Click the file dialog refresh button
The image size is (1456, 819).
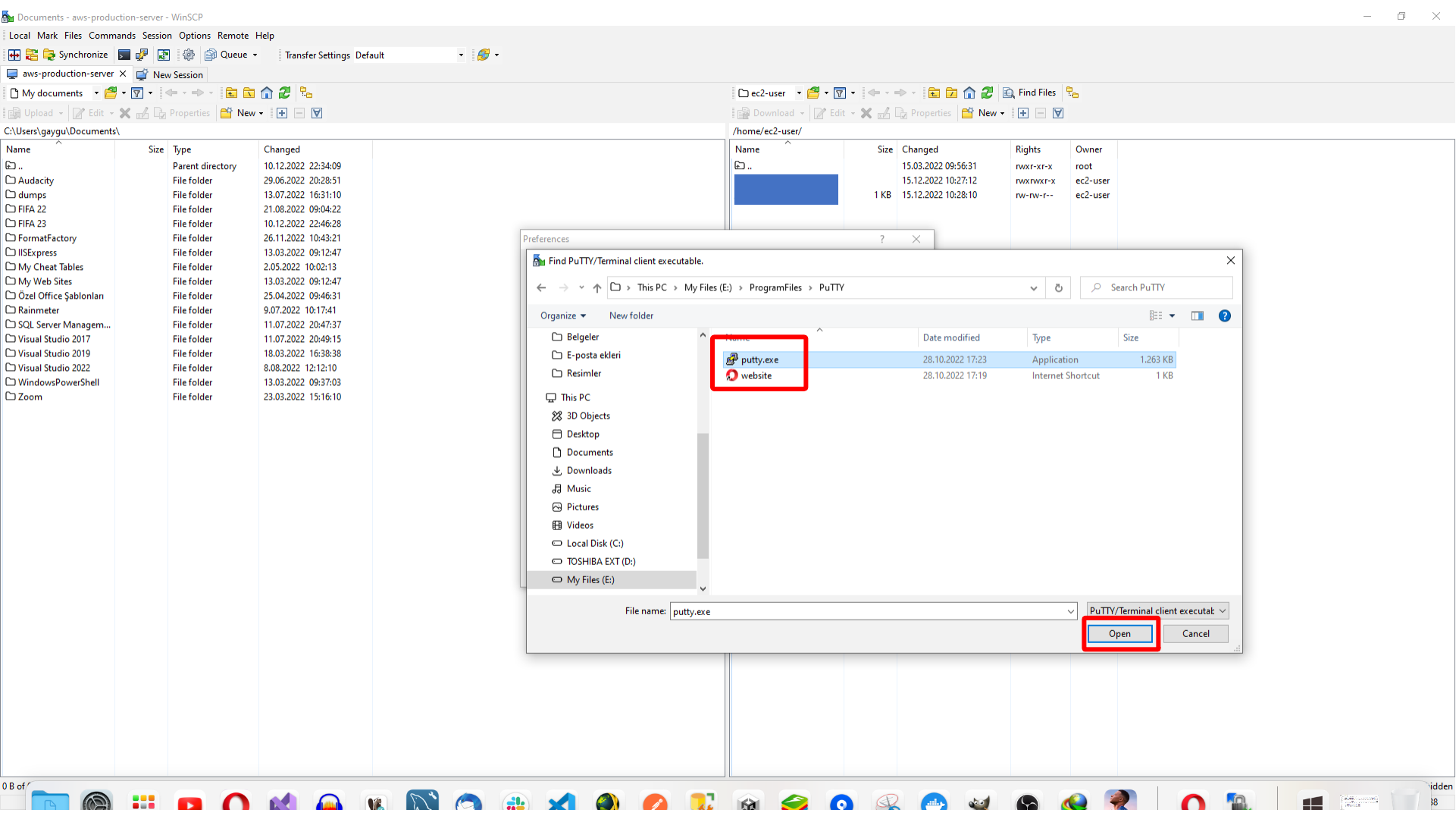tap(1059, 287)
